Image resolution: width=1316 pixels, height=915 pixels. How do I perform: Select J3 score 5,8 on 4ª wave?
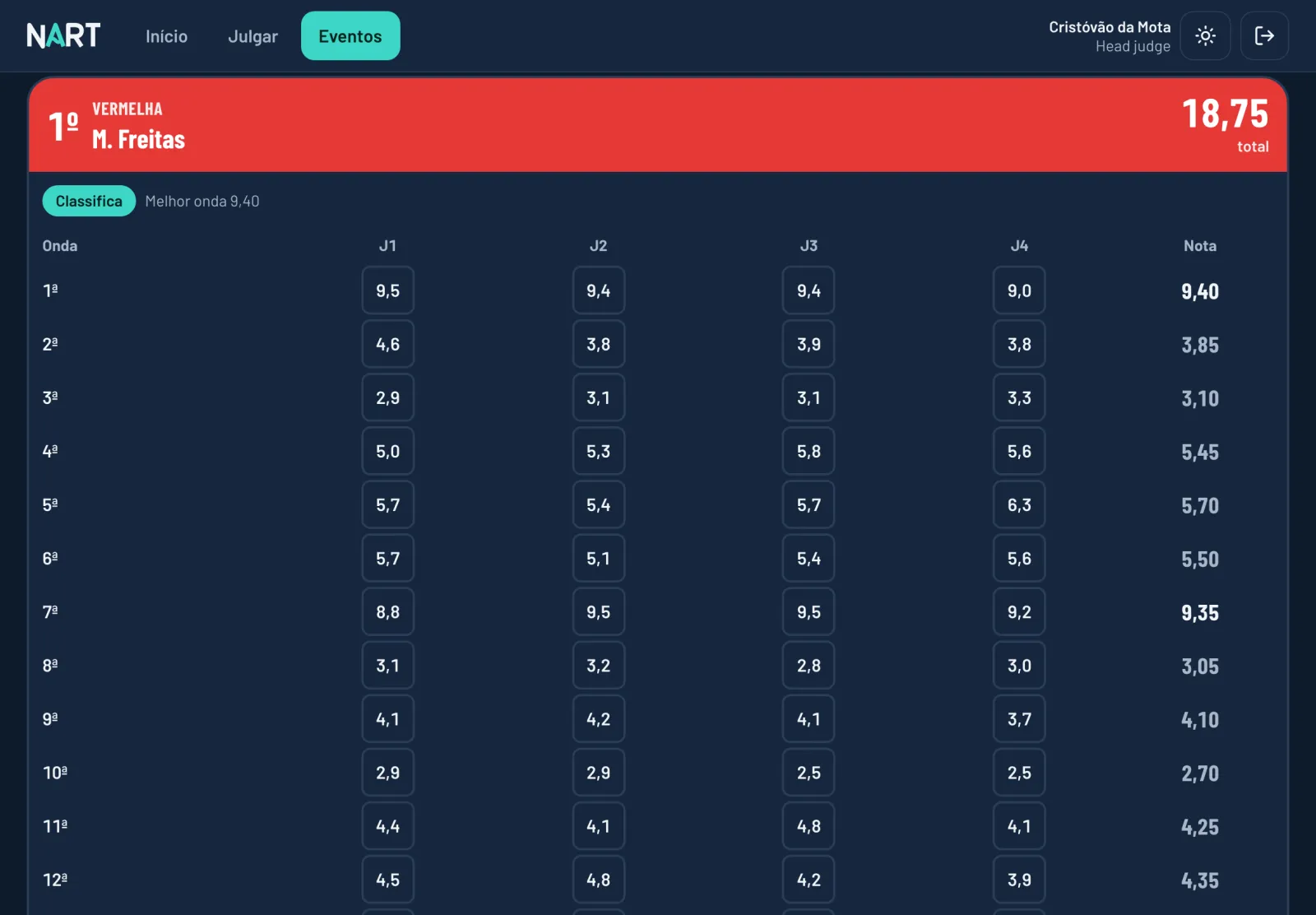[809, 451]
